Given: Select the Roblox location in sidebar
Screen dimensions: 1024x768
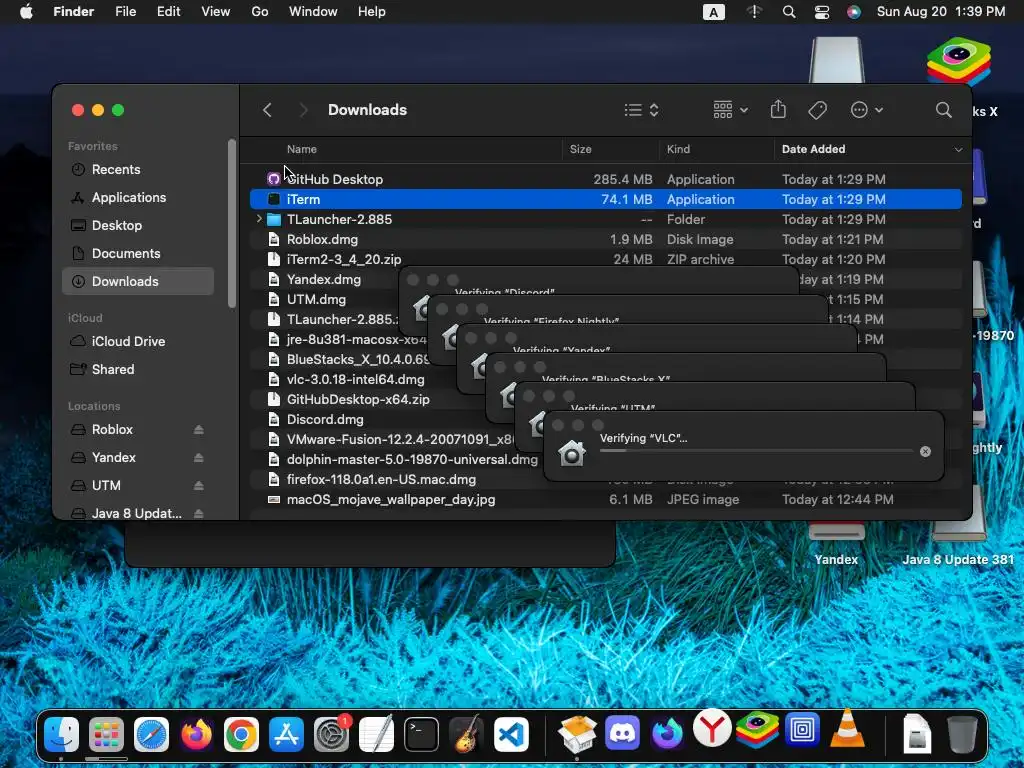Looking at the screenshot, I should [x=112, y=430].
